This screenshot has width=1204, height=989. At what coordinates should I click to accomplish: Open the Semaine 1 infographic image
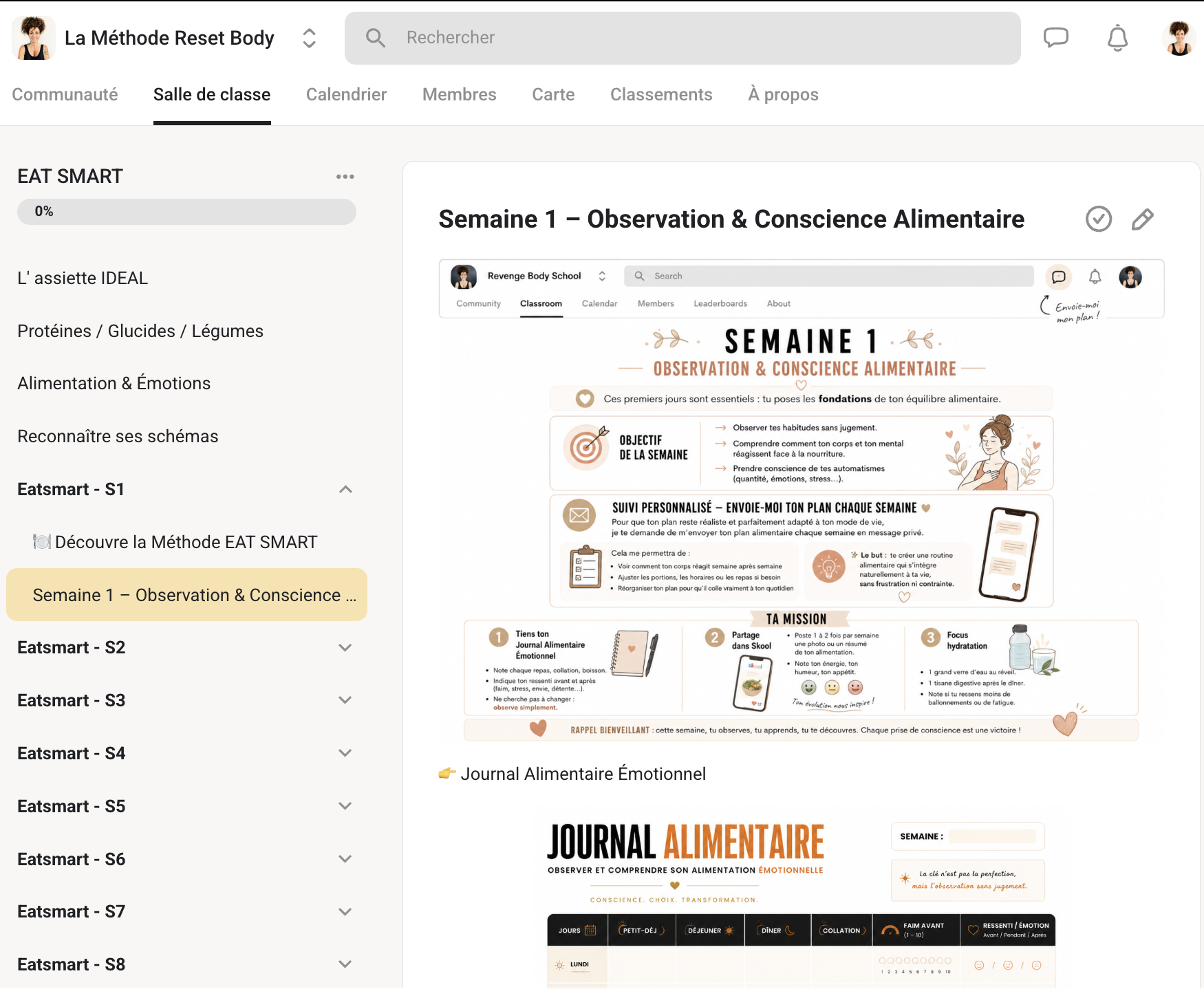click(x=802, y=501)
